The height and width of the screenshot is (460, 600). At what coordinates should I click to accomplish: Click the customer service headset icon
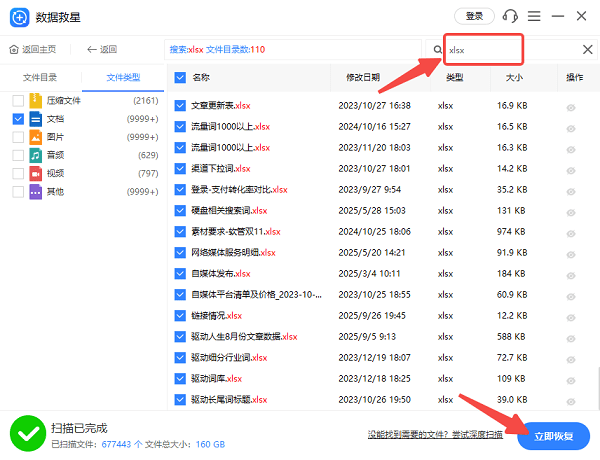point(511,16)
